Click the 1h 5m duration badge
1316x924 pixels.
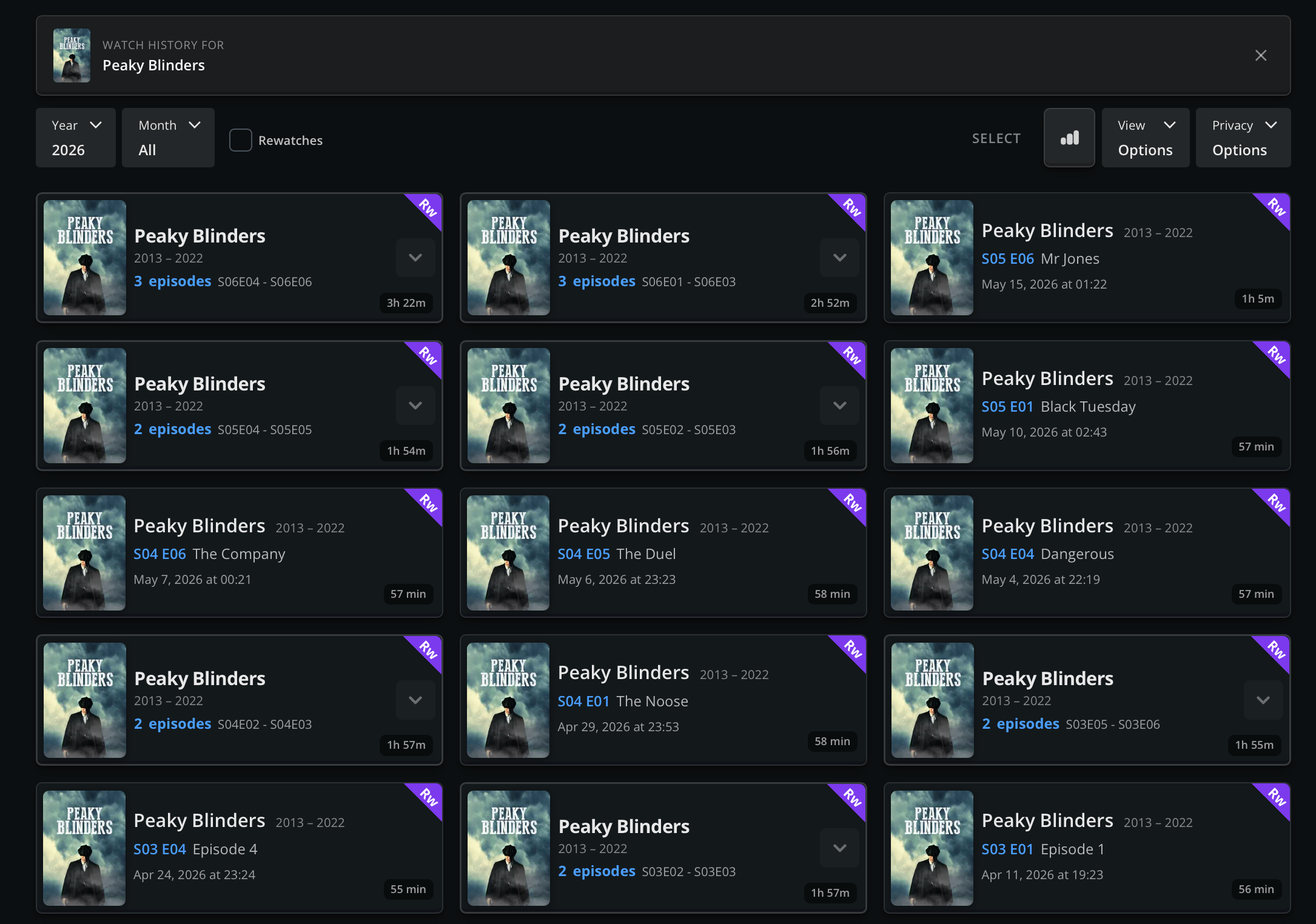(1258, 298)
